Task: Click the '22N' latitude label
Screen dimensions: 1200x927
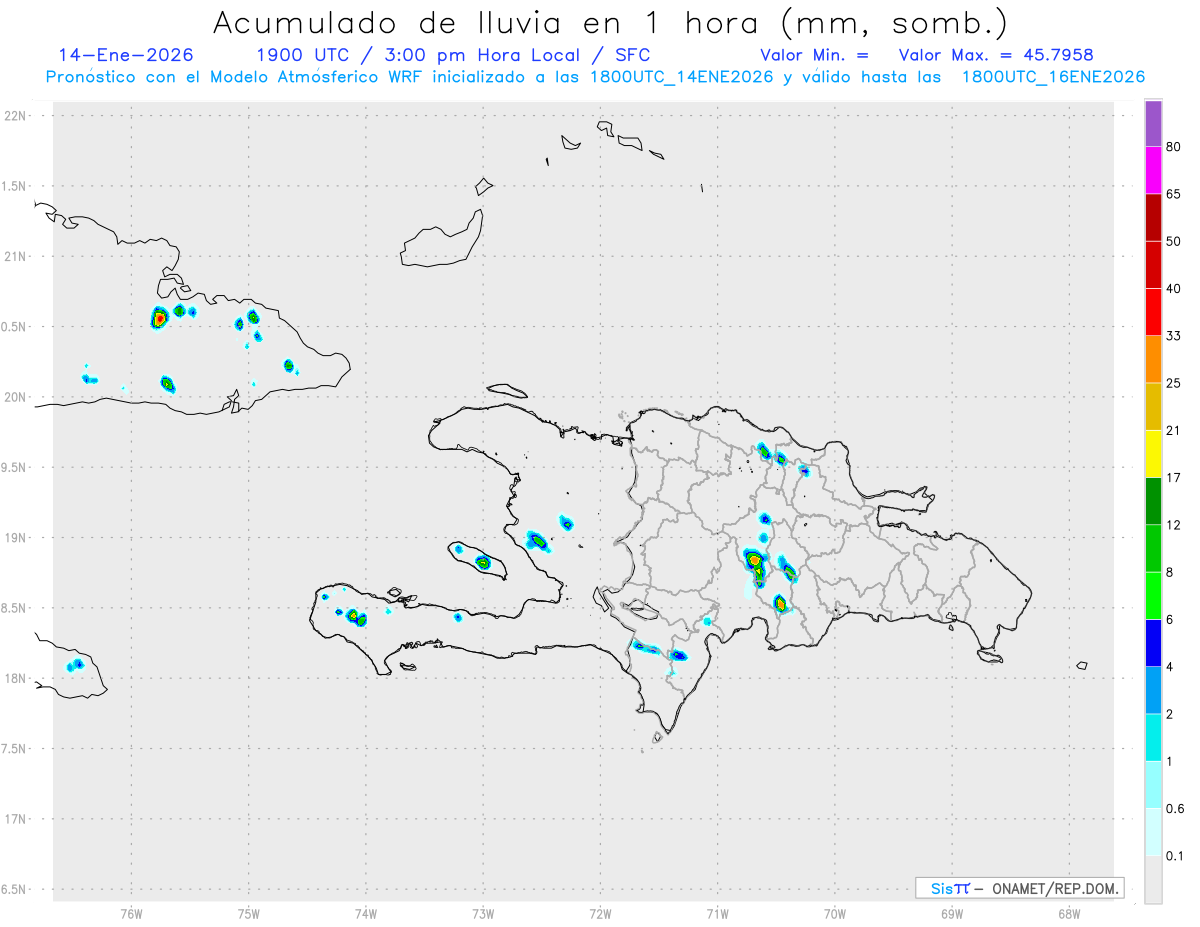Action: [16, 116]
